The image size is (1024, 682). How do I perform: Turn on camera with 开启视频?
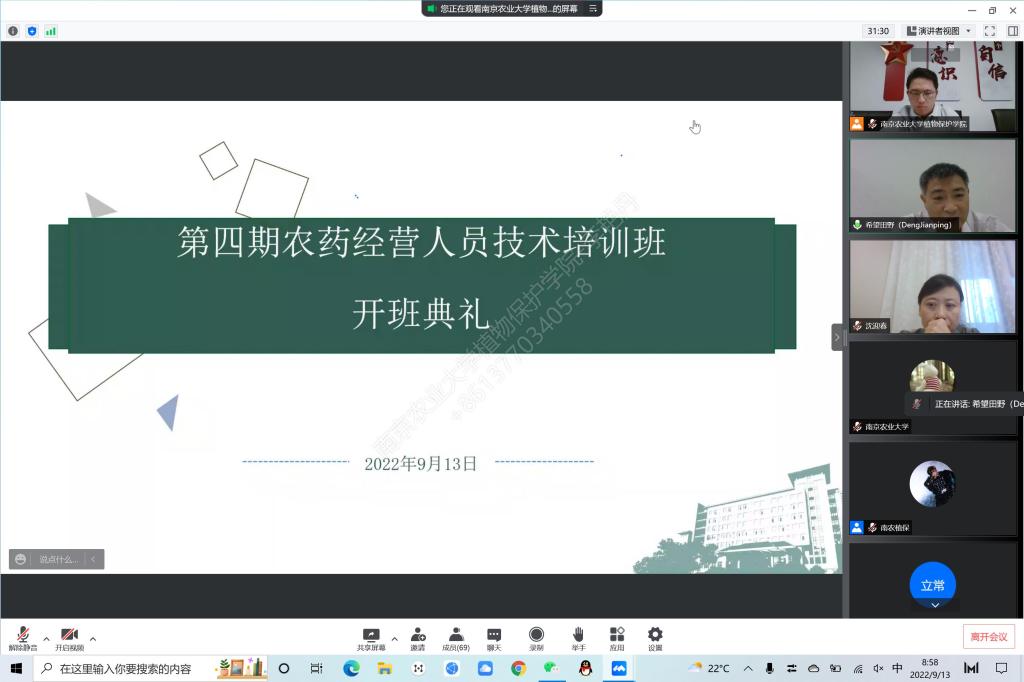[x=69, y=637]
